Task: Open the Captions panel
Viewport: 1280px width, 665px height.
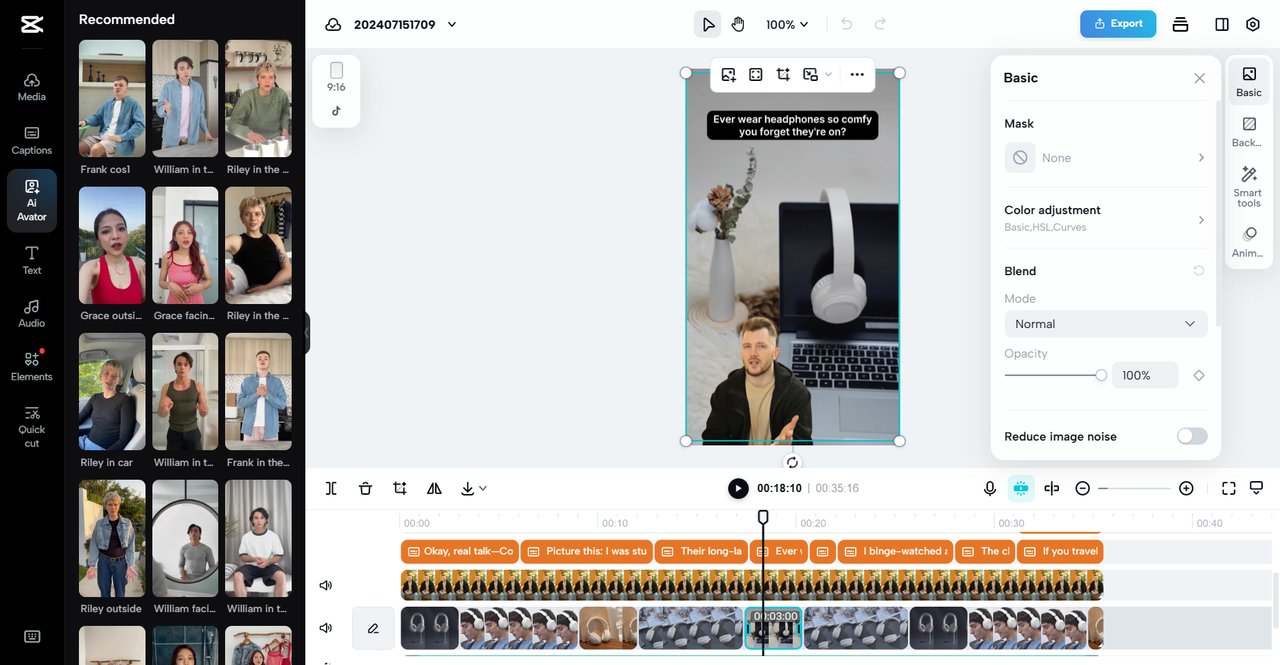Action: pos(32,140)
